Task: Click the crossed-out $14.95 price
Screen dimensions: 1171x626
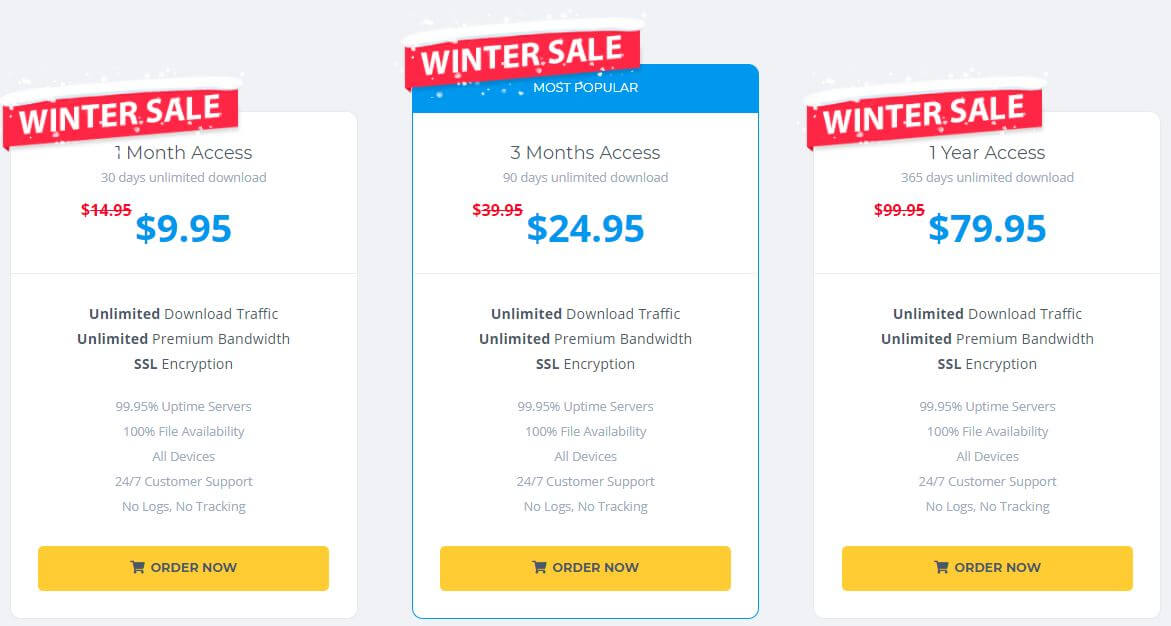Action: click(x=106, y=210)
